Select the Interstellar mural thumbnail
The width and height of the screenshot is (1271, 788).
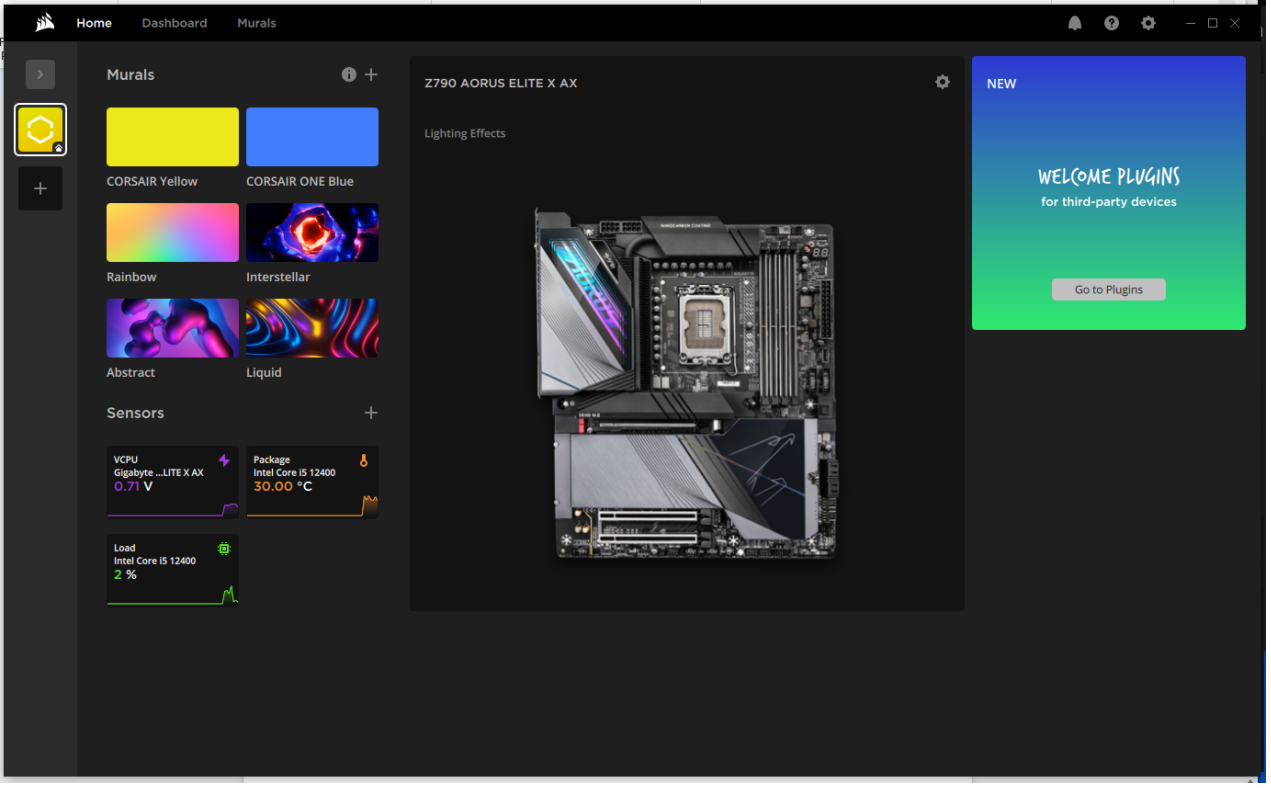[x=312, y=232]
